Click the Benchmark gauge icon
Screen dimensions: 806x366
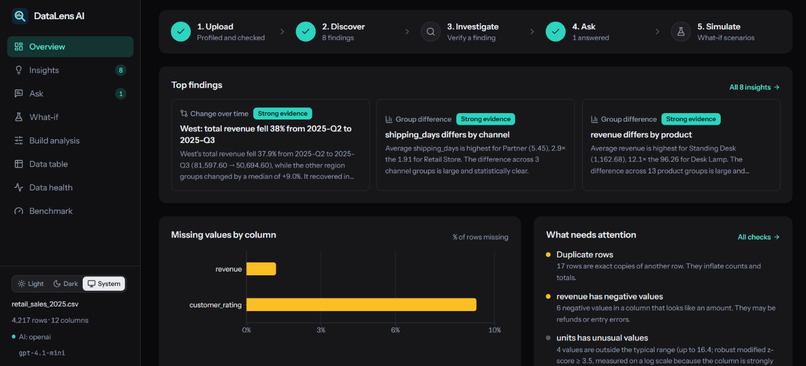click(19, 211)
